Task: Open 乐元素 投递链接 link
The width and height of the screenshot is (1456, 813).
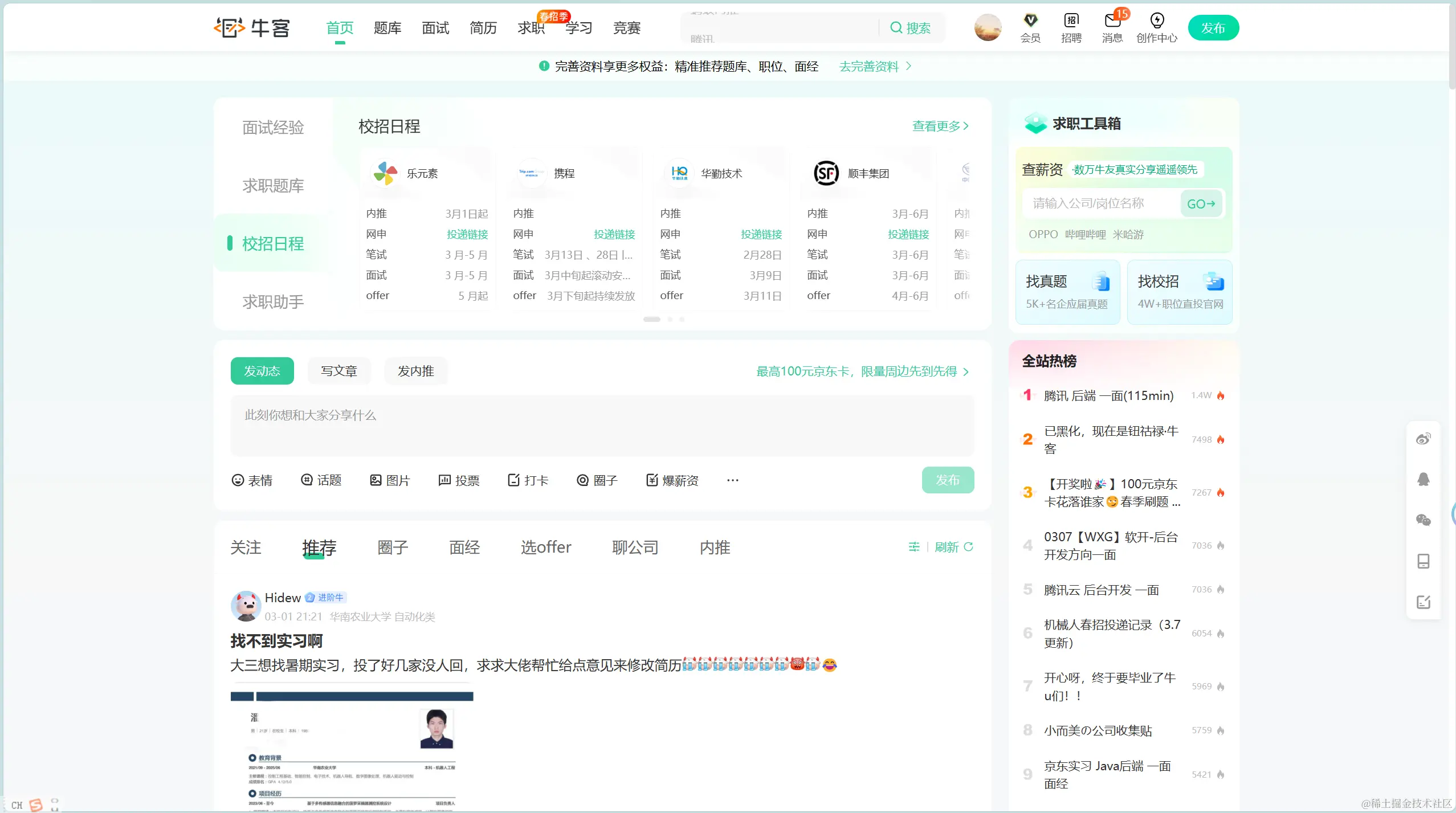Action: point(467,234)
